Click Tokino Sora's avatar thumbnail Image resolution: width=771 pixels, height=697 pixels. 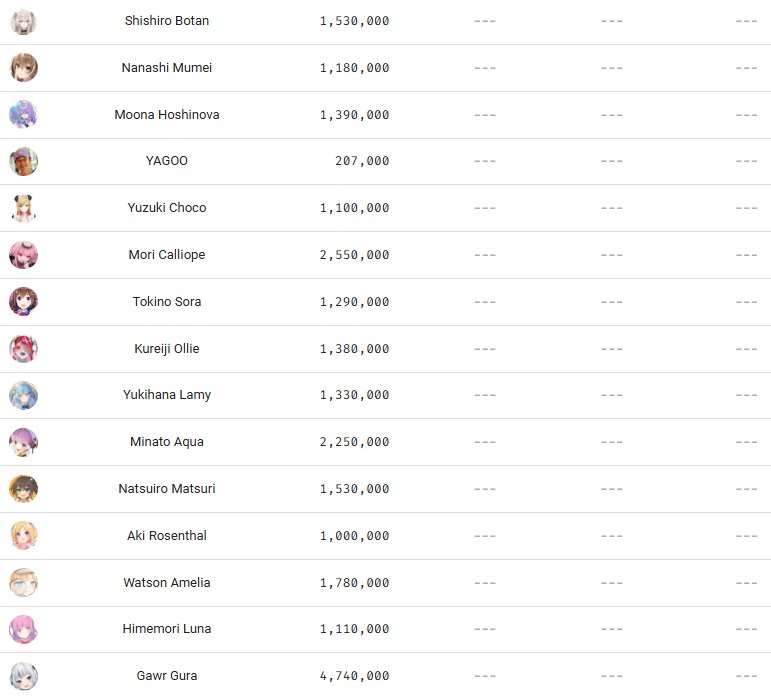[x=24, y=302]
